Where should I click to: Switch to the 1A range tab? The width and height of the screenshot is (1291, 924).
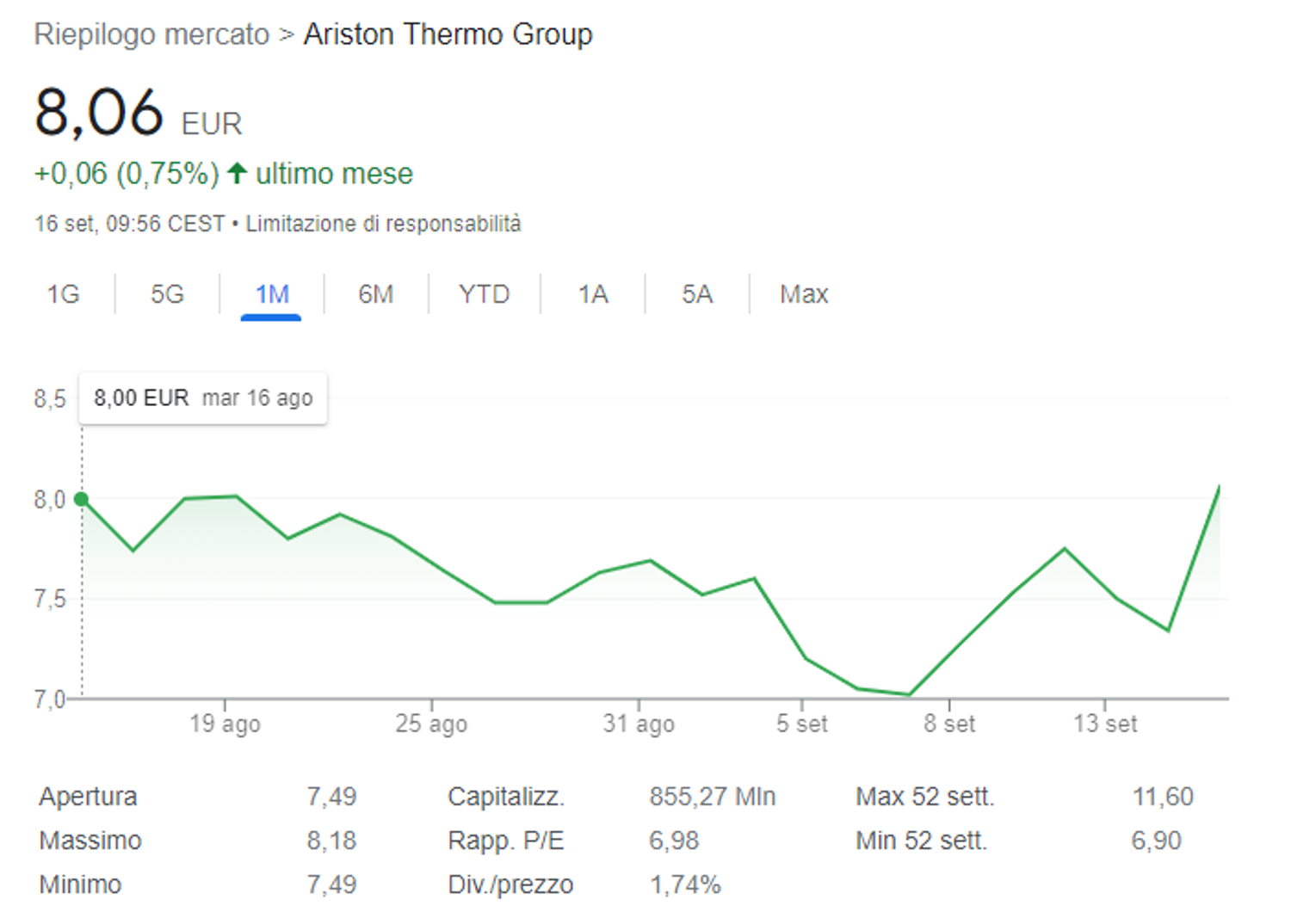tap(593, 294)
